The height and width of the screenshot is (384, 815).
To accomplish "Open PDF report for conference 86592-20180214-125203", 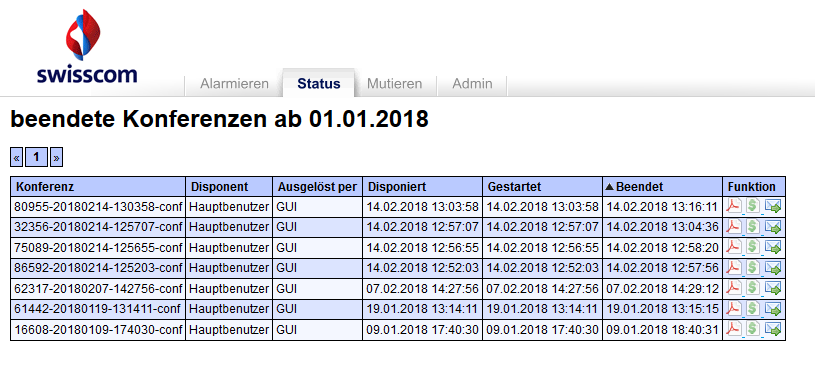I will [x=733, y=268].
